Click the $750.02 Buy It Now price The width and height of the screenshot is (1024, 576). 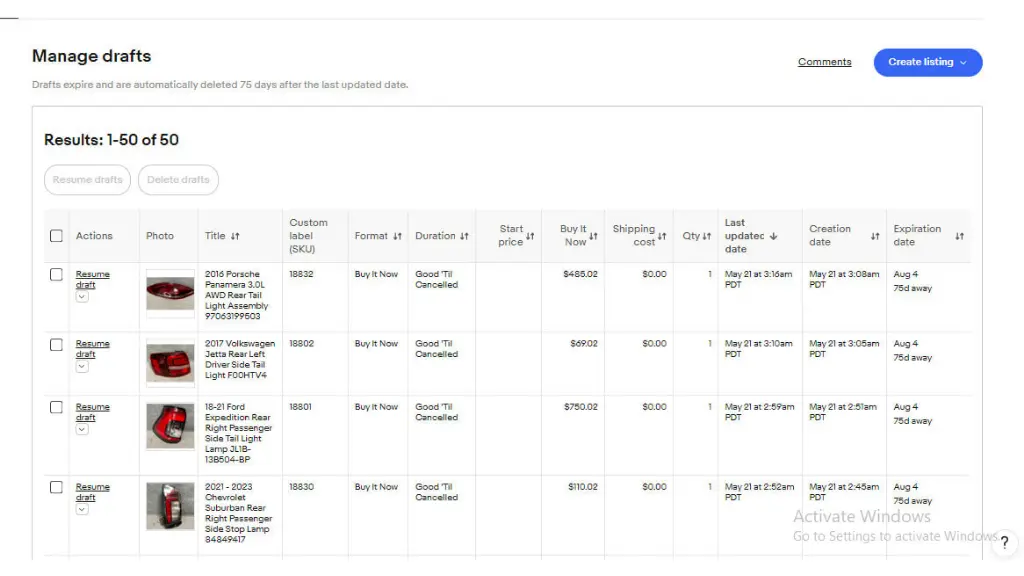click(581, 407)
